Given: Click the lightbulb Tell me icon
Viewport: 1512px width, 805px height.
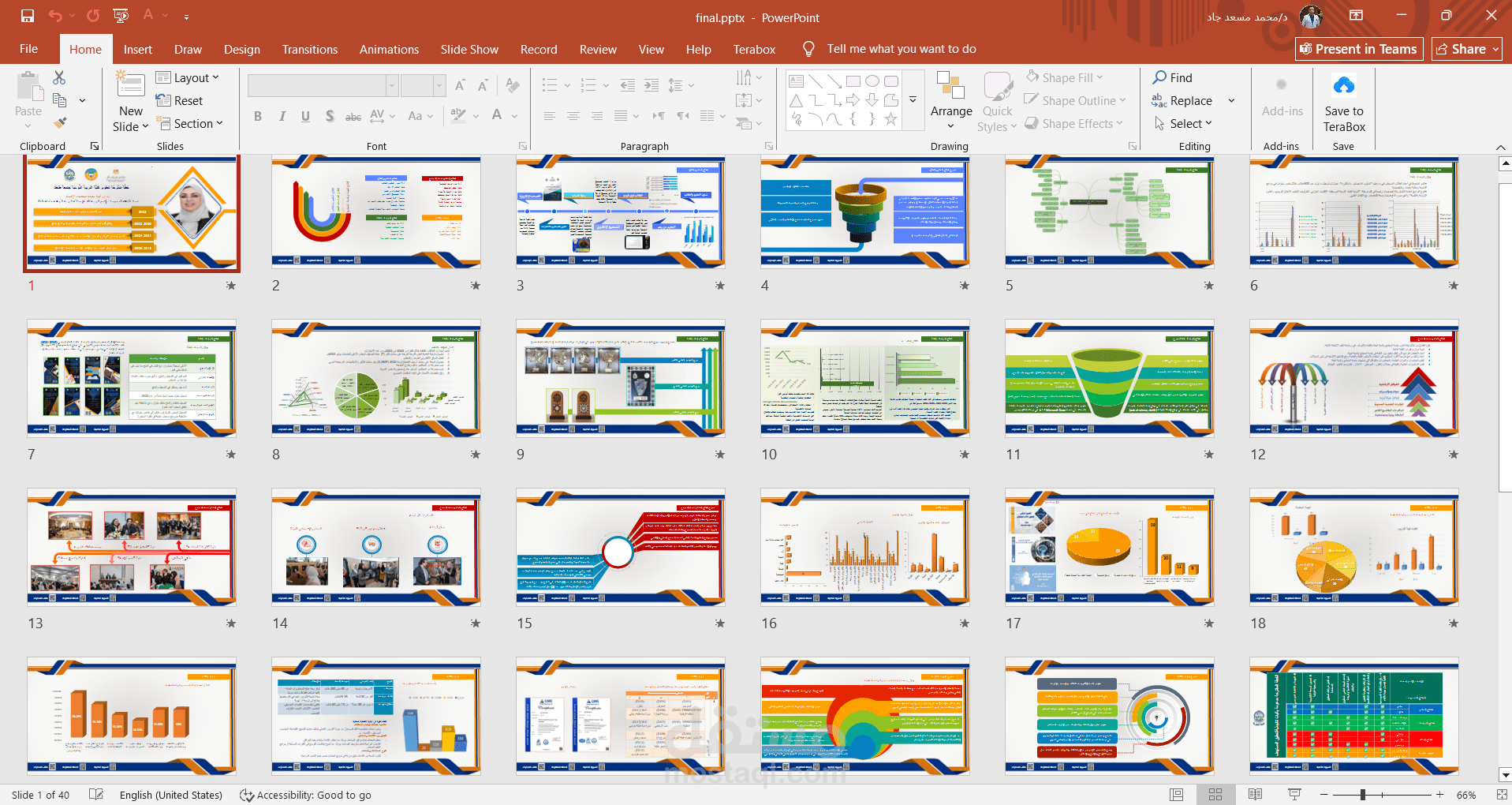Looking at the screenshot, I should [x=808, y=49].
